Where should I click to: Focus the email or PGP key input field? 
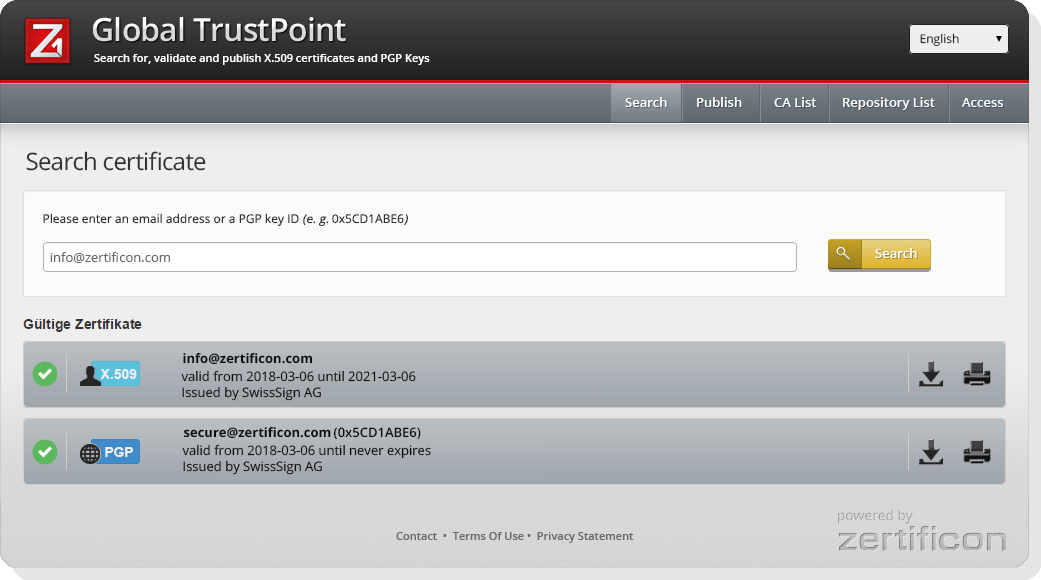[x=420, y=257]
